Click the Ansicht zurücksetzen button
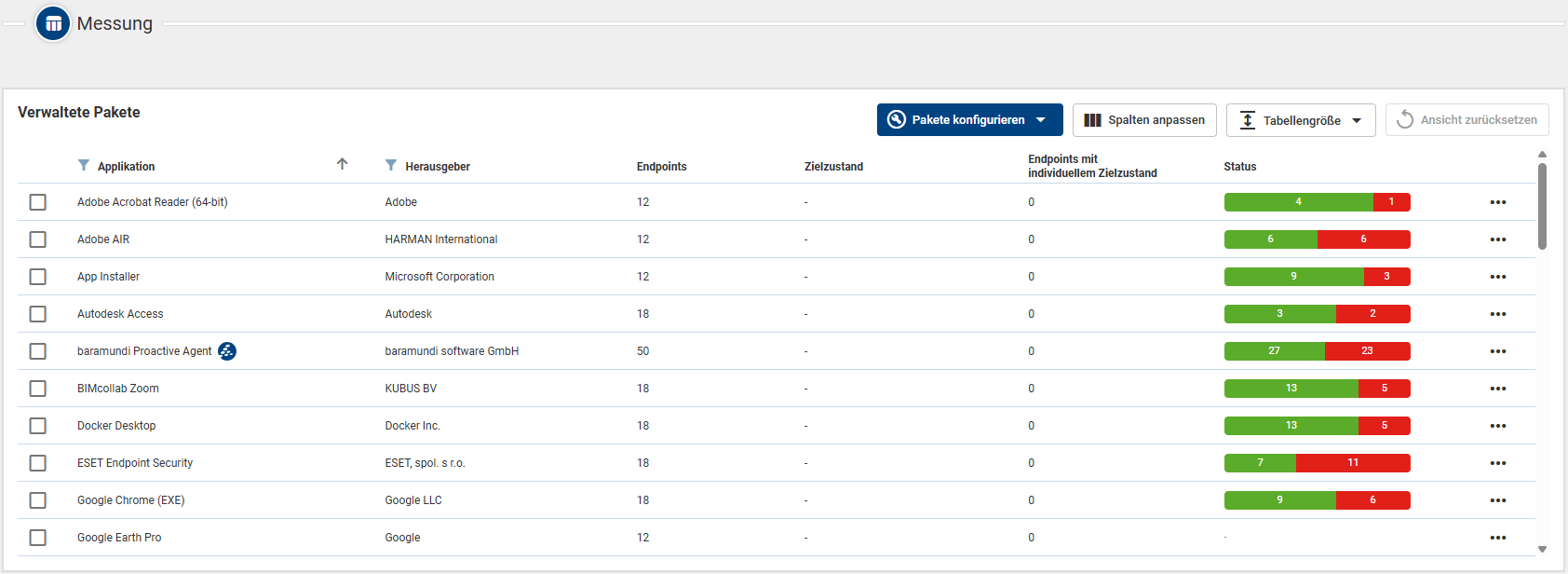The width and height of the screenshot is (1568, 574). point(1467,119)
